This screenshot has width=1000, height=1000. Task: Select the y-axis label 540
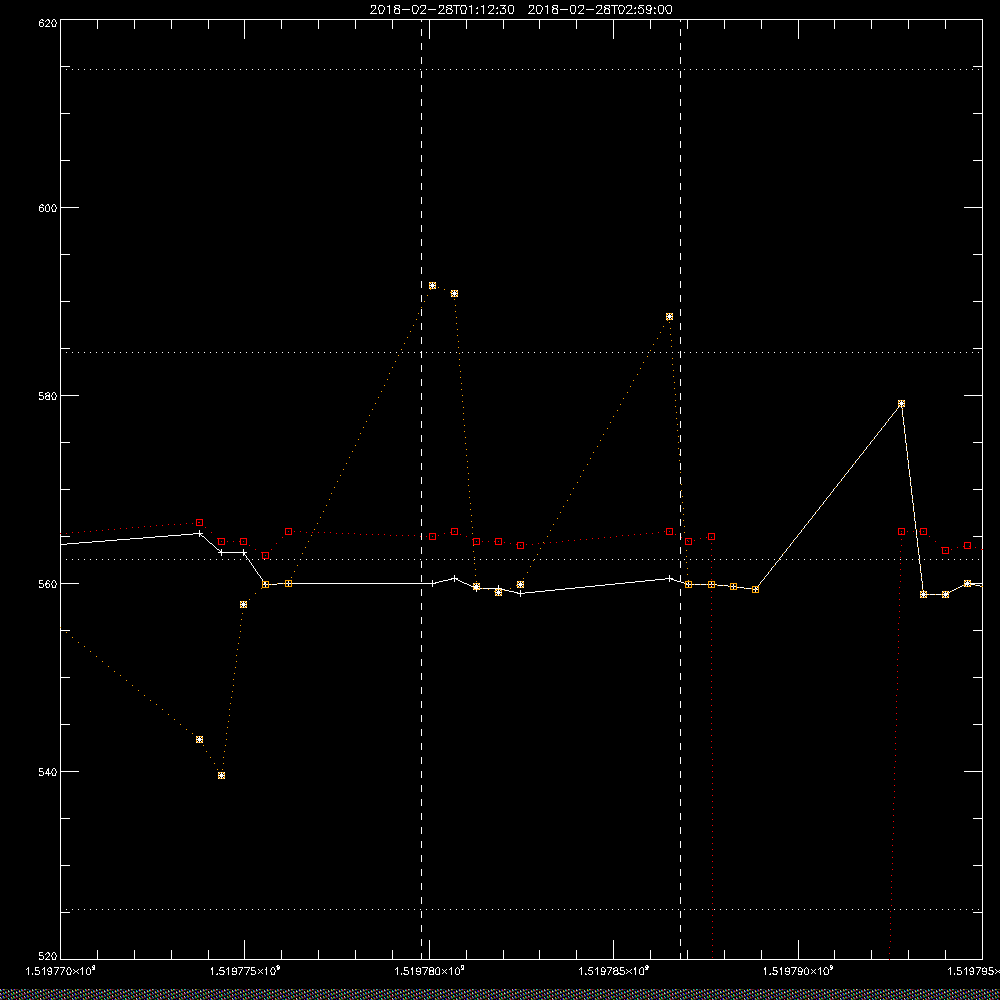[x=48, y=772]
